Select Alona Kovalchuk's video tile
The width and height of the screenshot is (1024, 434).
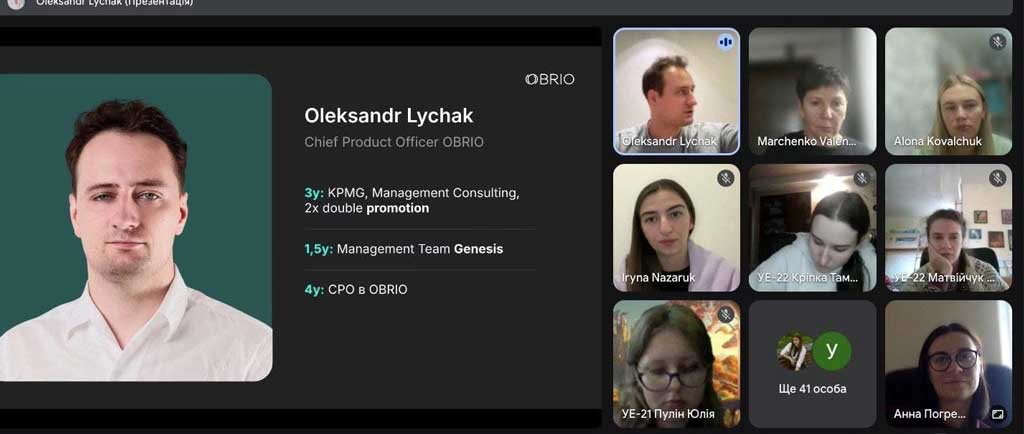pyautogui.click(x=948, y=91)
